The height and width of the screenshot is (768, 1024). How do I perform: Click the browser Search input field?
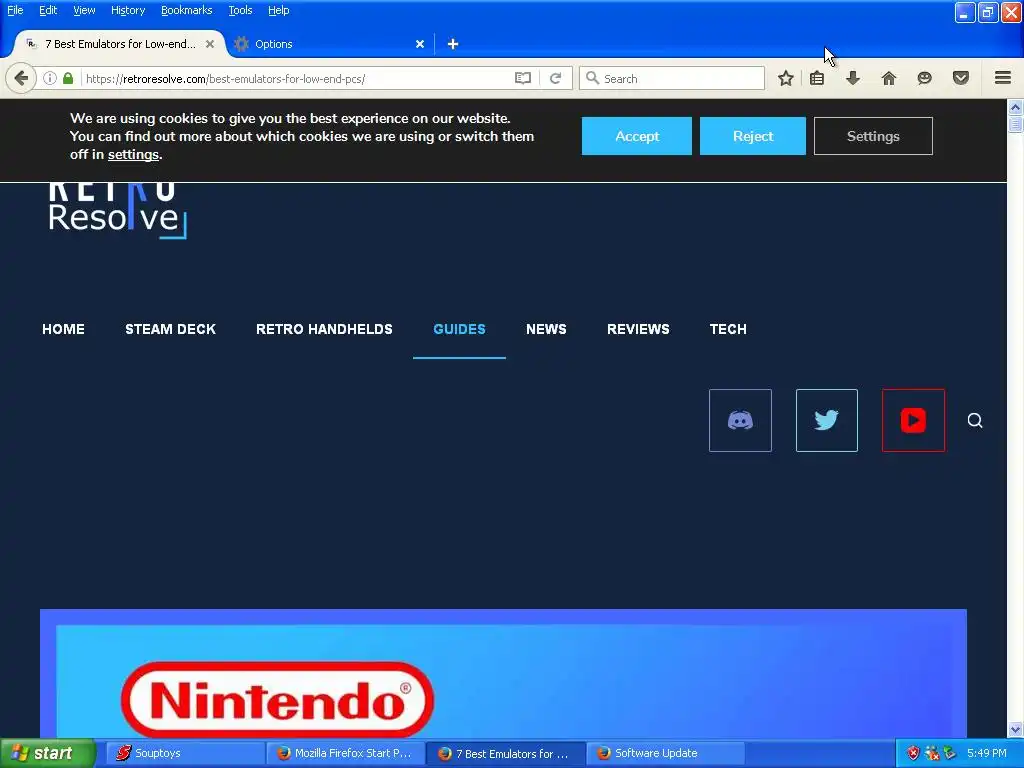coord(672,78)
